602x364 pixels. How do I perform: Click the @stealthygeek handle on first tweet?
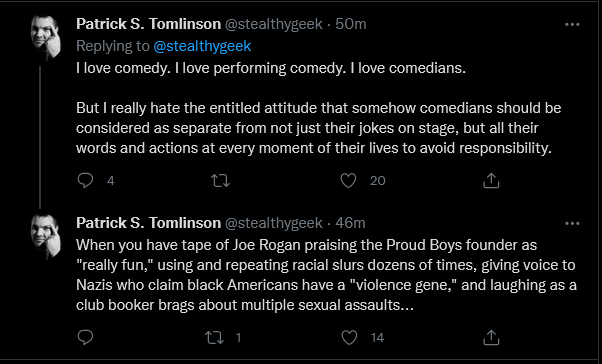(273, 24)
